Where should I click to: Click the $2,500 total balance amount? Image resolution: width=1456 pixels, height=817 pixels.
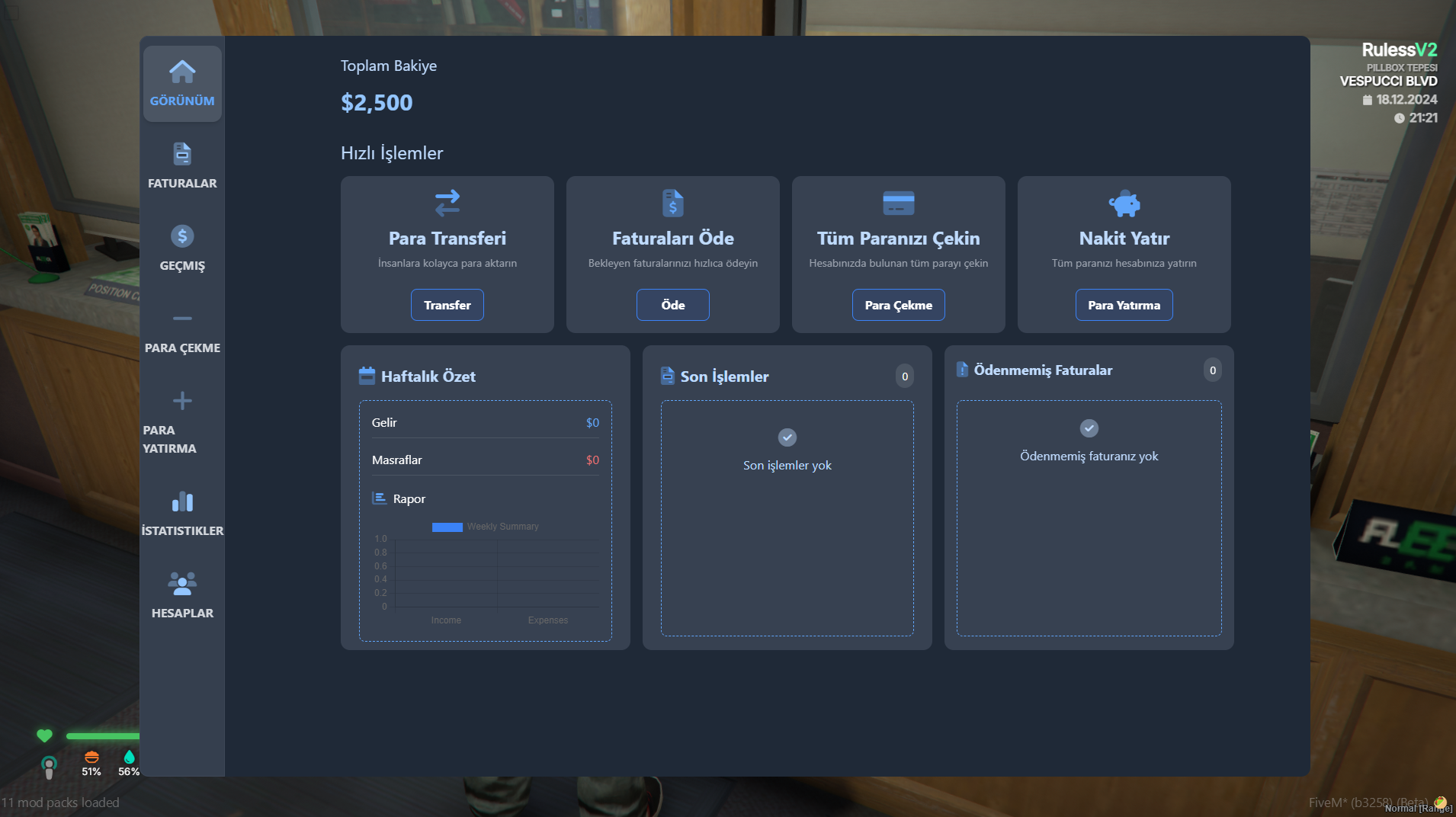pyautogui.click(x=377, y=102)
